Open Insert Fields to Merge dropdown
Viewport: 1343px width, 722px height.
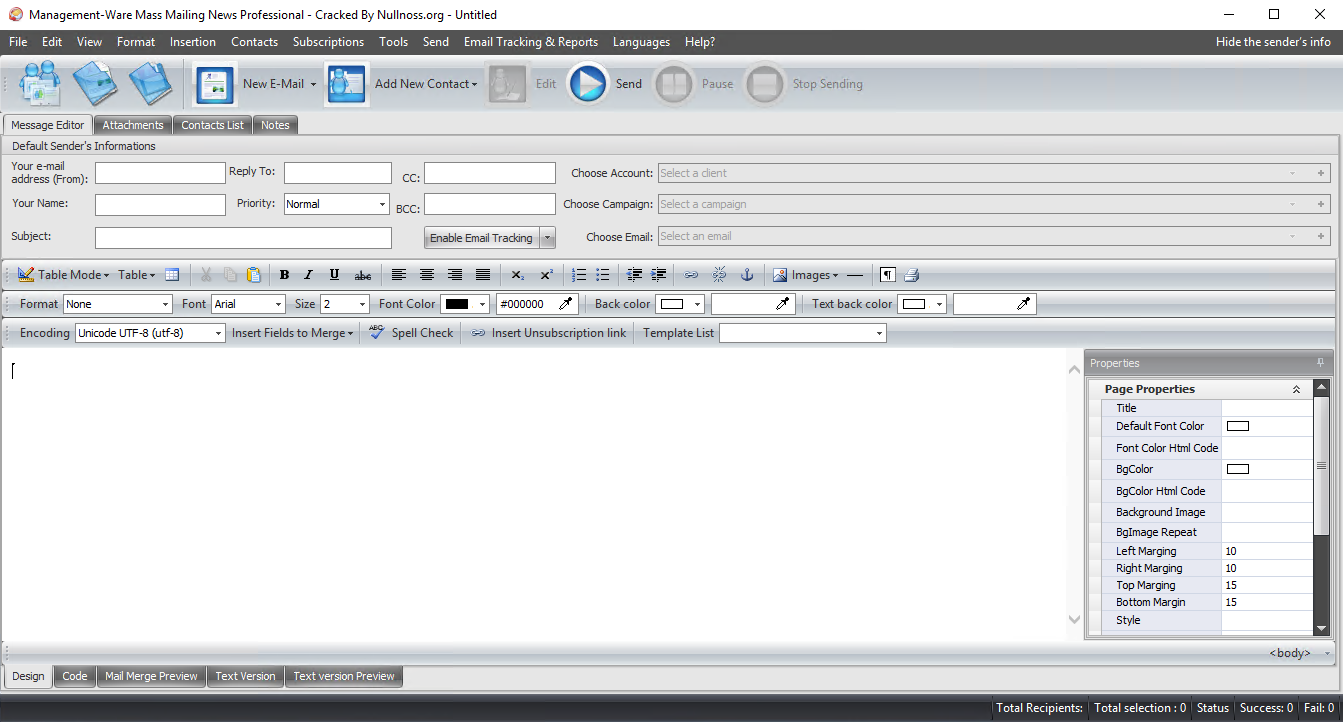click(293, 333)
